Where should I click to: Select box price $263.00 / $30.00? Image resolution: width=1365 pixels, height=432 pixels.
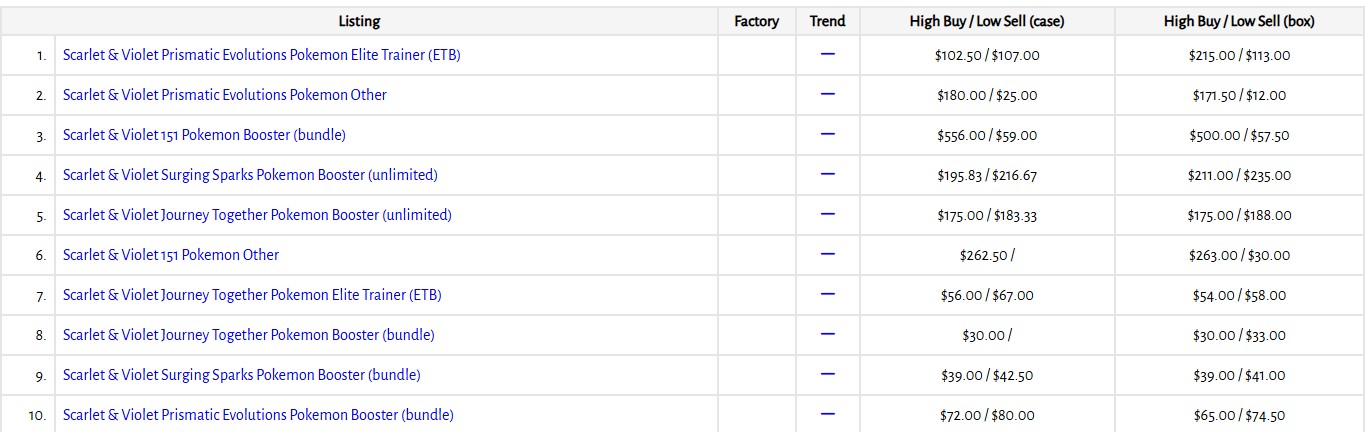[x=1239, y=256]
